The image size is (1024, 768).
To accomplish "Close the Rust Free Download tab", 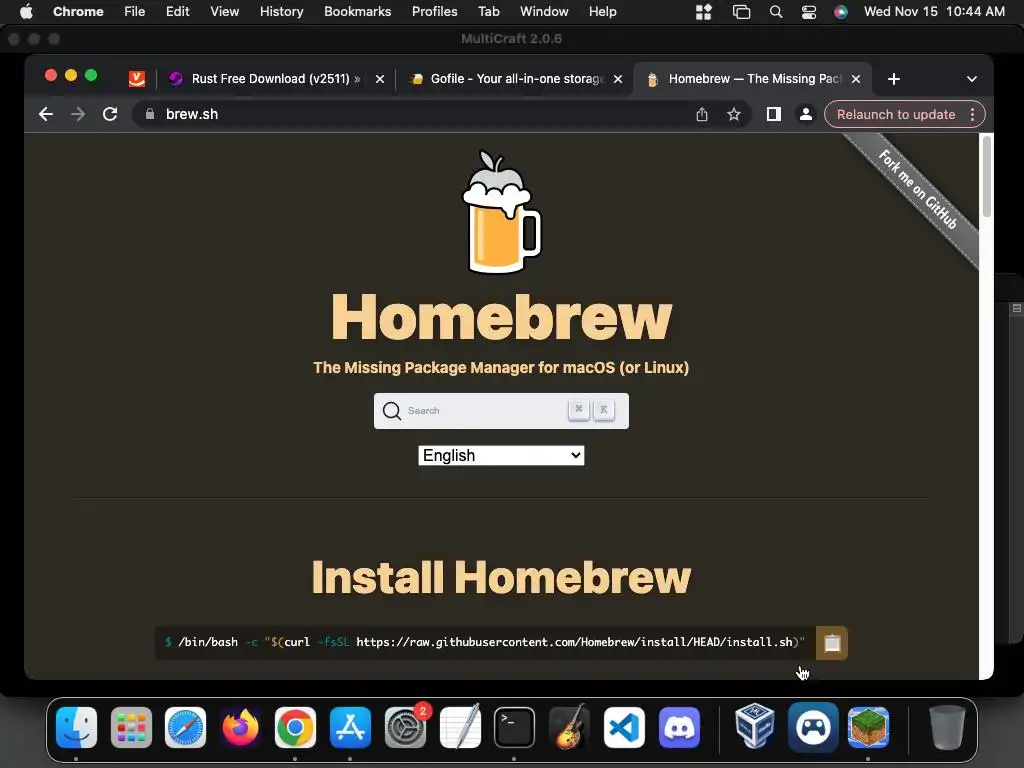I will coord(379,79).
